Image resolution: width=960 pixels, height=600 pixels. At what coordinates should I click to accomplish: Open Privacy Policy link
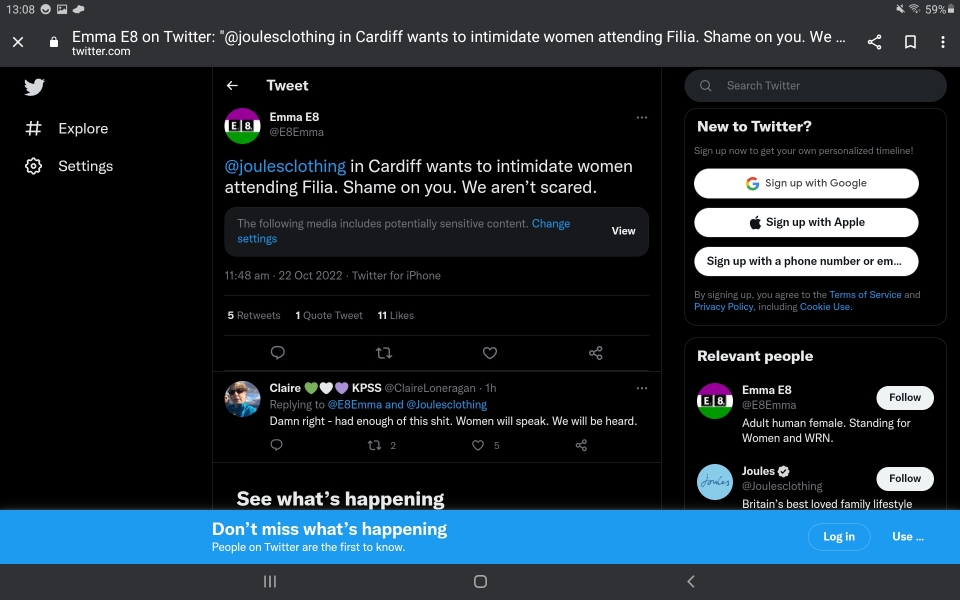723,307
